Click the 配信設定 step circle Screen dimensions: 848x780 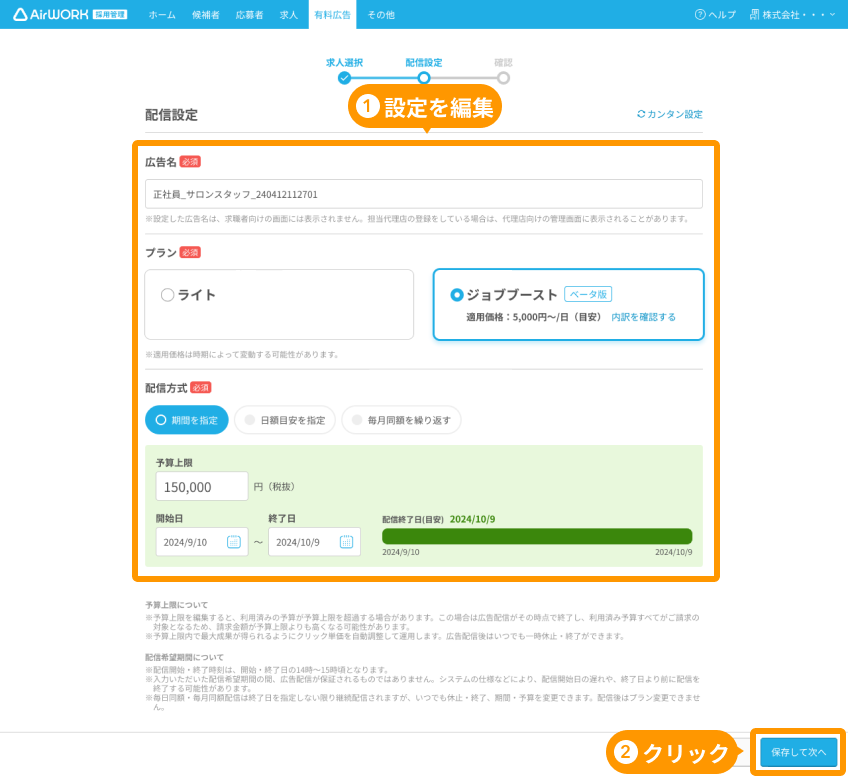[x=424, y=78]
